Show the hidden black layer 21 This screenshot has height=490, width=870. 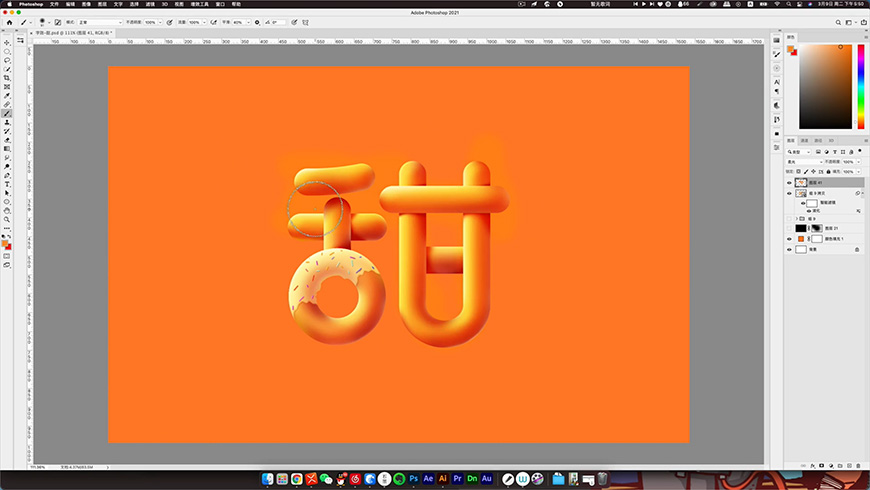click(x=789, y=228)
